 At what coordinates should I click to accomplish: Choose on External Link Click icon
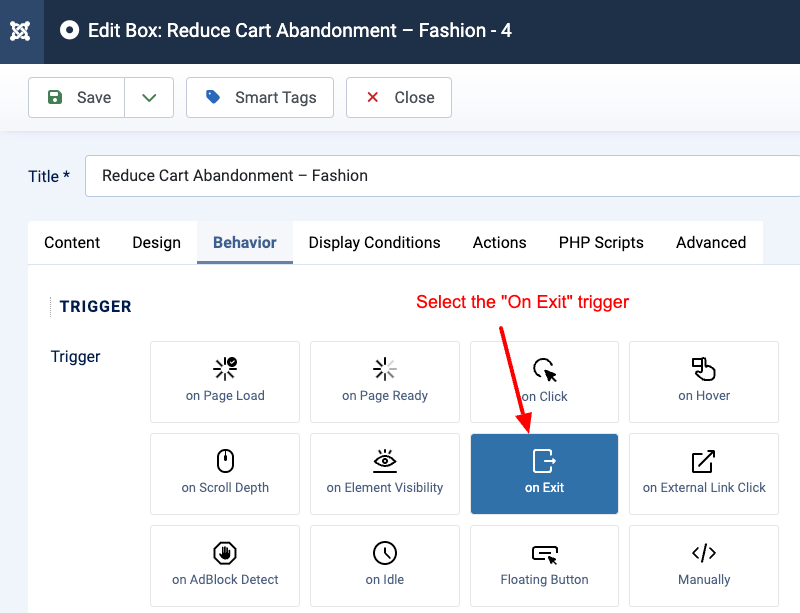(x=704, y=461)
